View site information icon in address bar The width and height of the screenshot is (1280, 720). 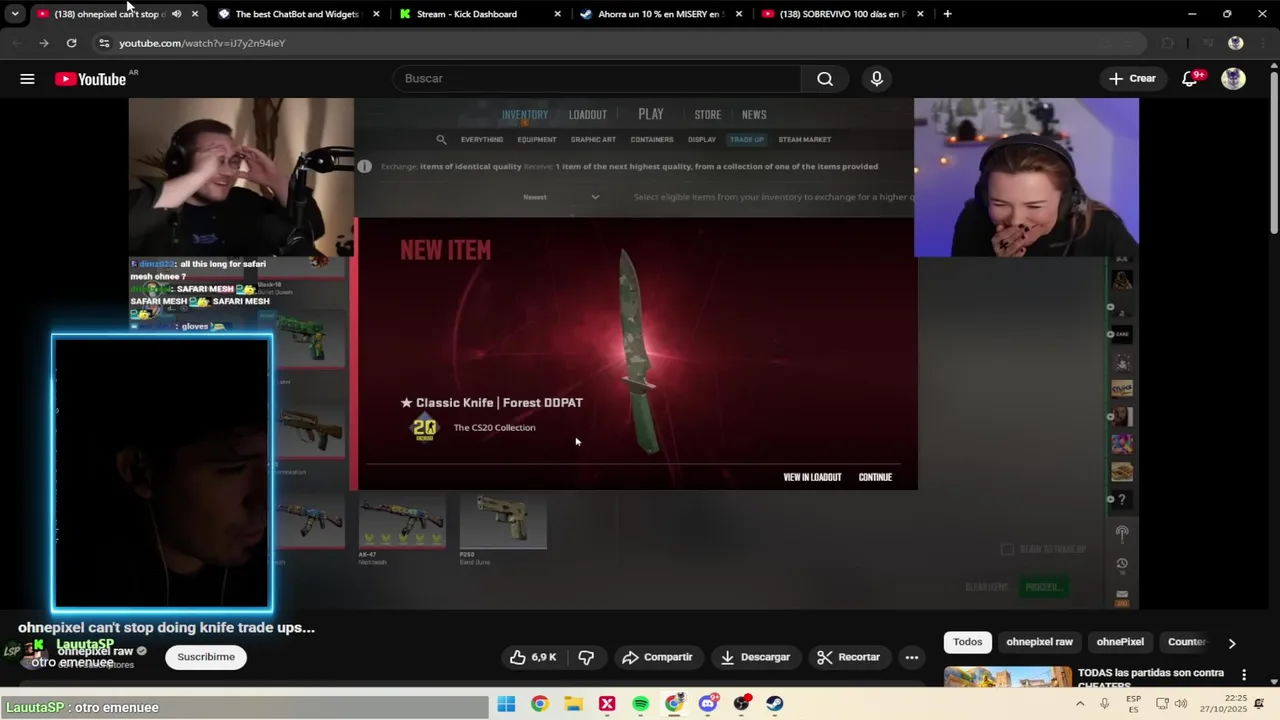click(x=104, y=43)
